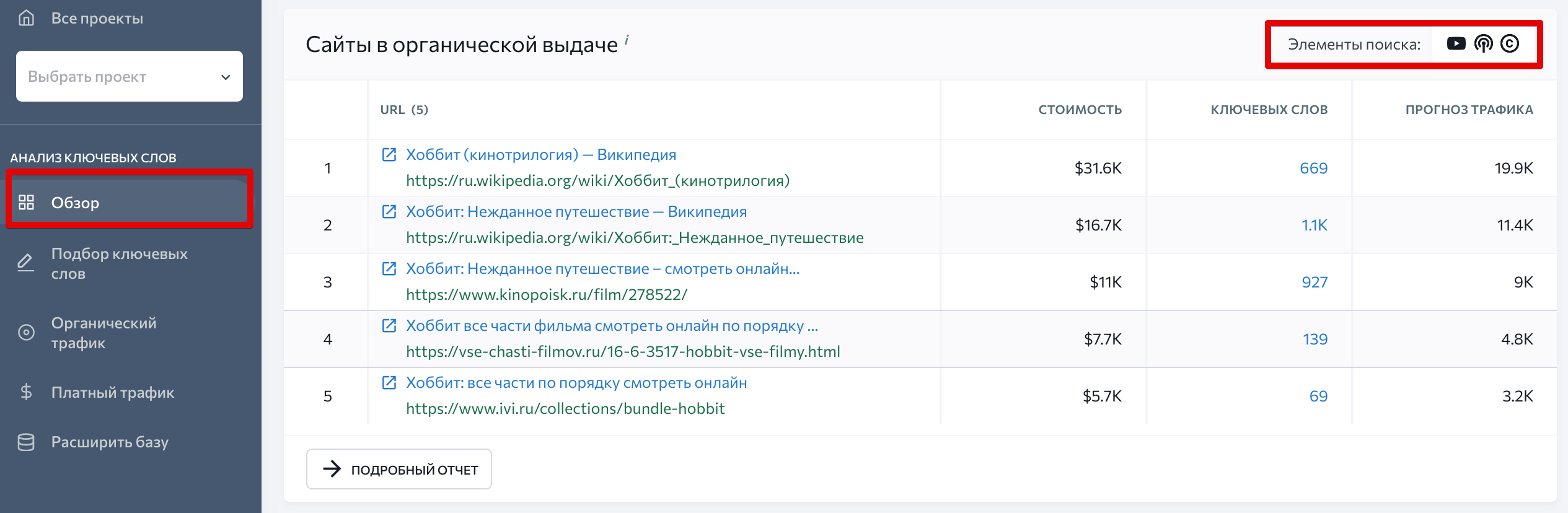The image size is (1568, 513).
Task: Click the kinopoisk.ru/film/278522 URL
Action: (x=547, y=295)
